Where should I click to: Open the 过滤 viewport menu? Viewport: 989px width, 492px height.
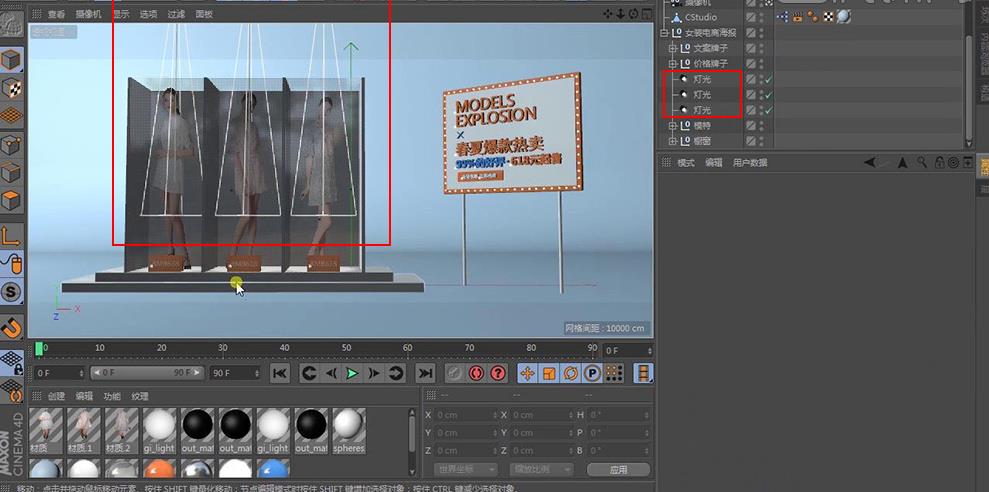[176, 13]
